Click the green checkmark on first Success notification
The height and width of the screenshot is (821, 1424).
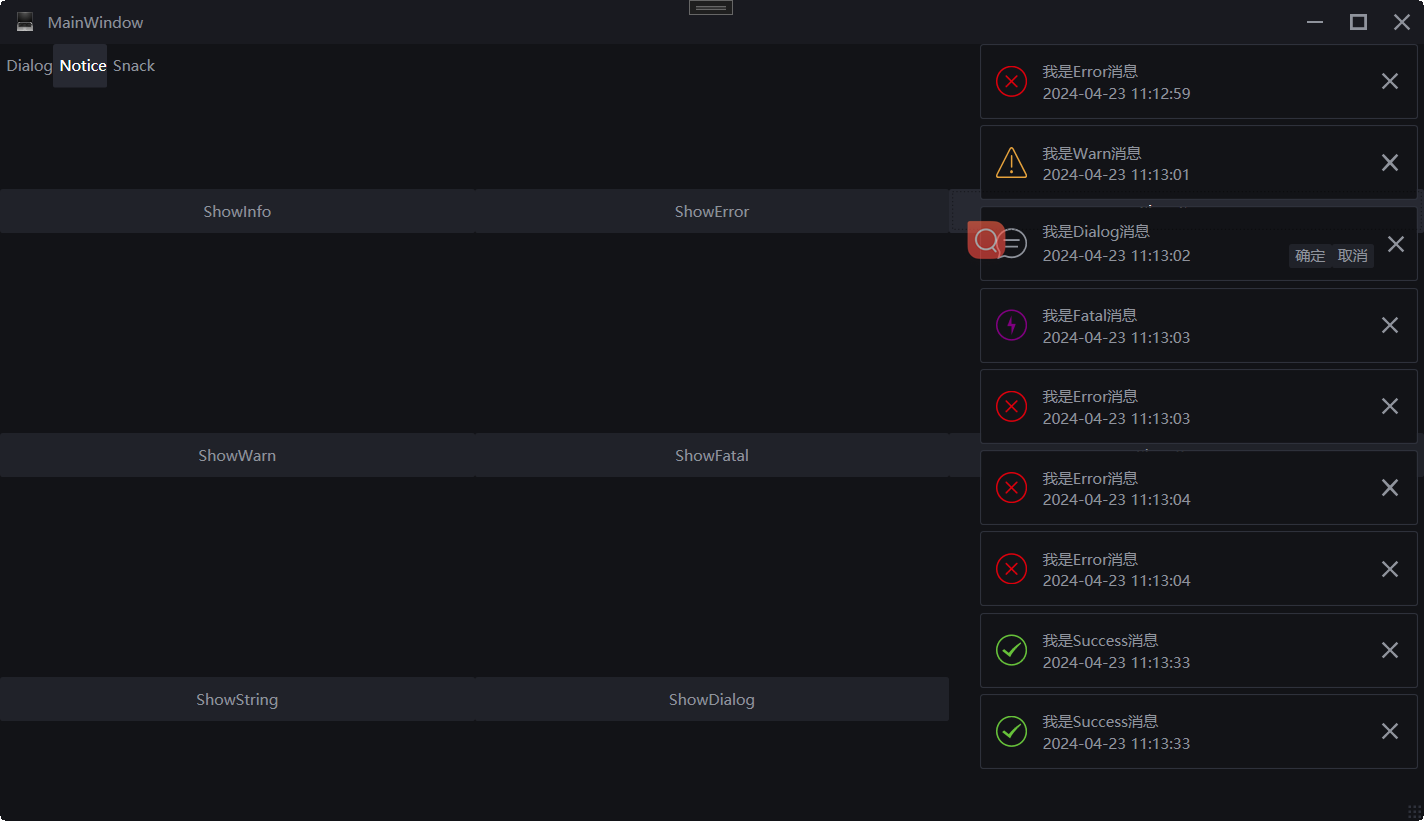coord(1011,650)
